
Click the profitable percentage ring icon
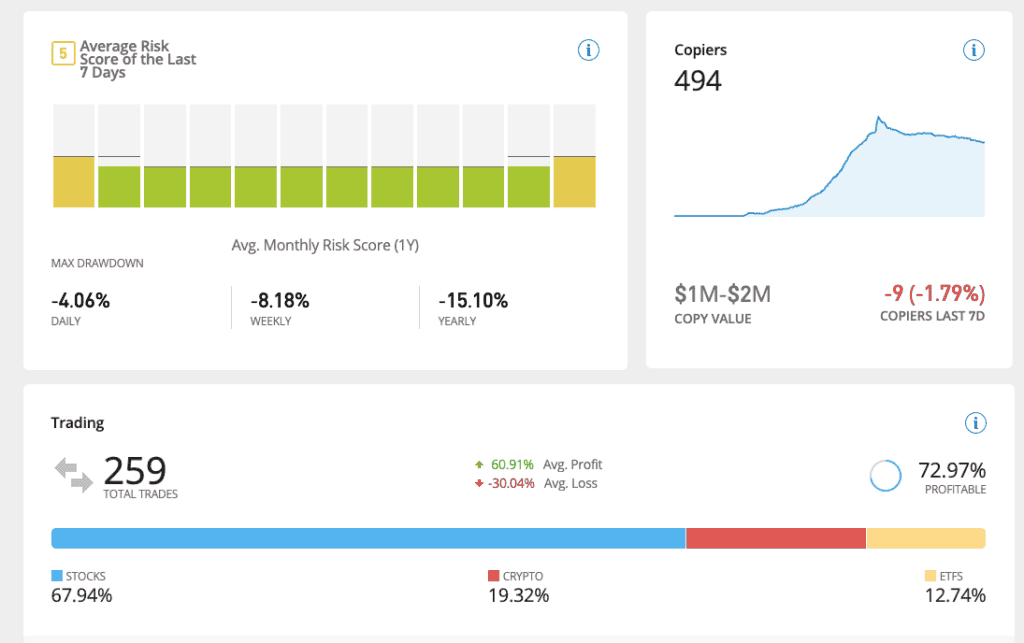point(885,475)
